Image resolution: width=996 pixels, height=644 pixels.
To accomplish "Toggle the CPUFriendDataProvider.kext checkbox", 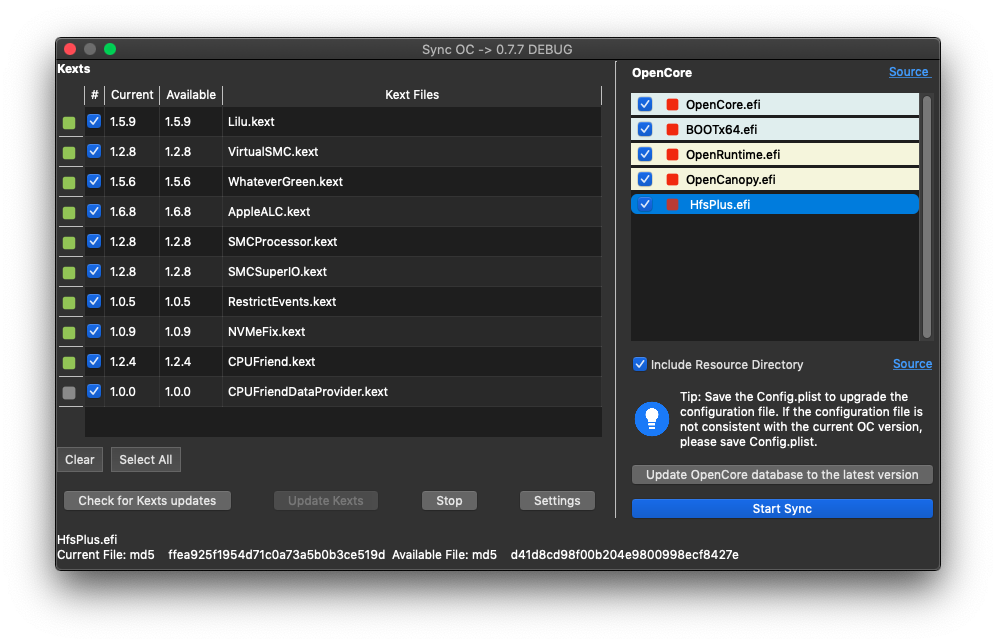I will (x=94, y=391).
